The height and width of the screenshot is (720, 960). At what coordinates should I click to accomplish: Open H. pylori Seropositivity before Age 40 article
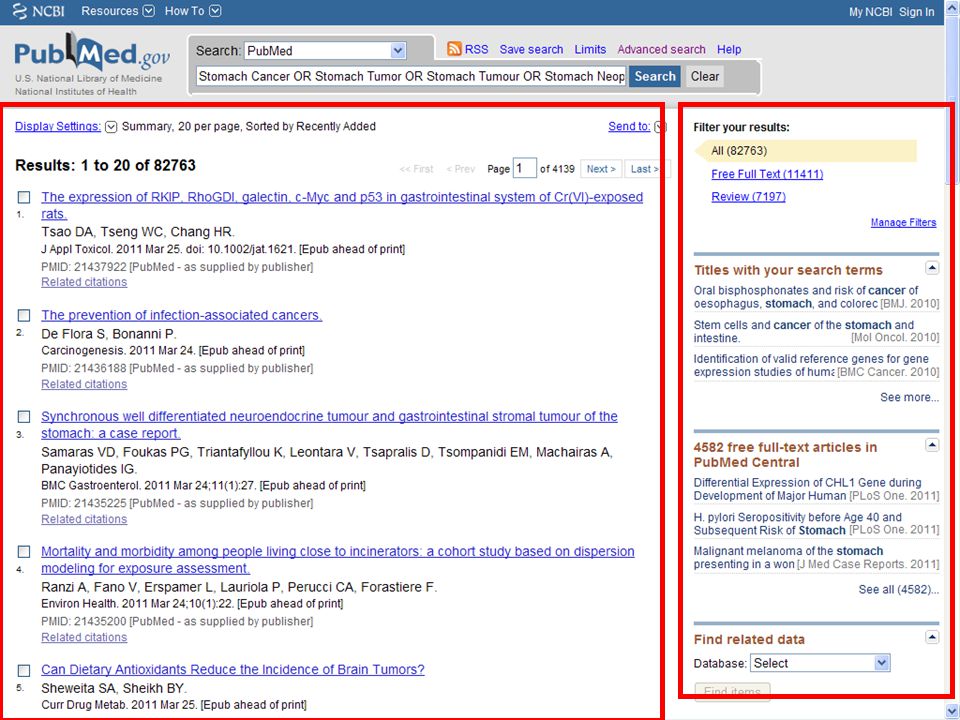(797, 523)
